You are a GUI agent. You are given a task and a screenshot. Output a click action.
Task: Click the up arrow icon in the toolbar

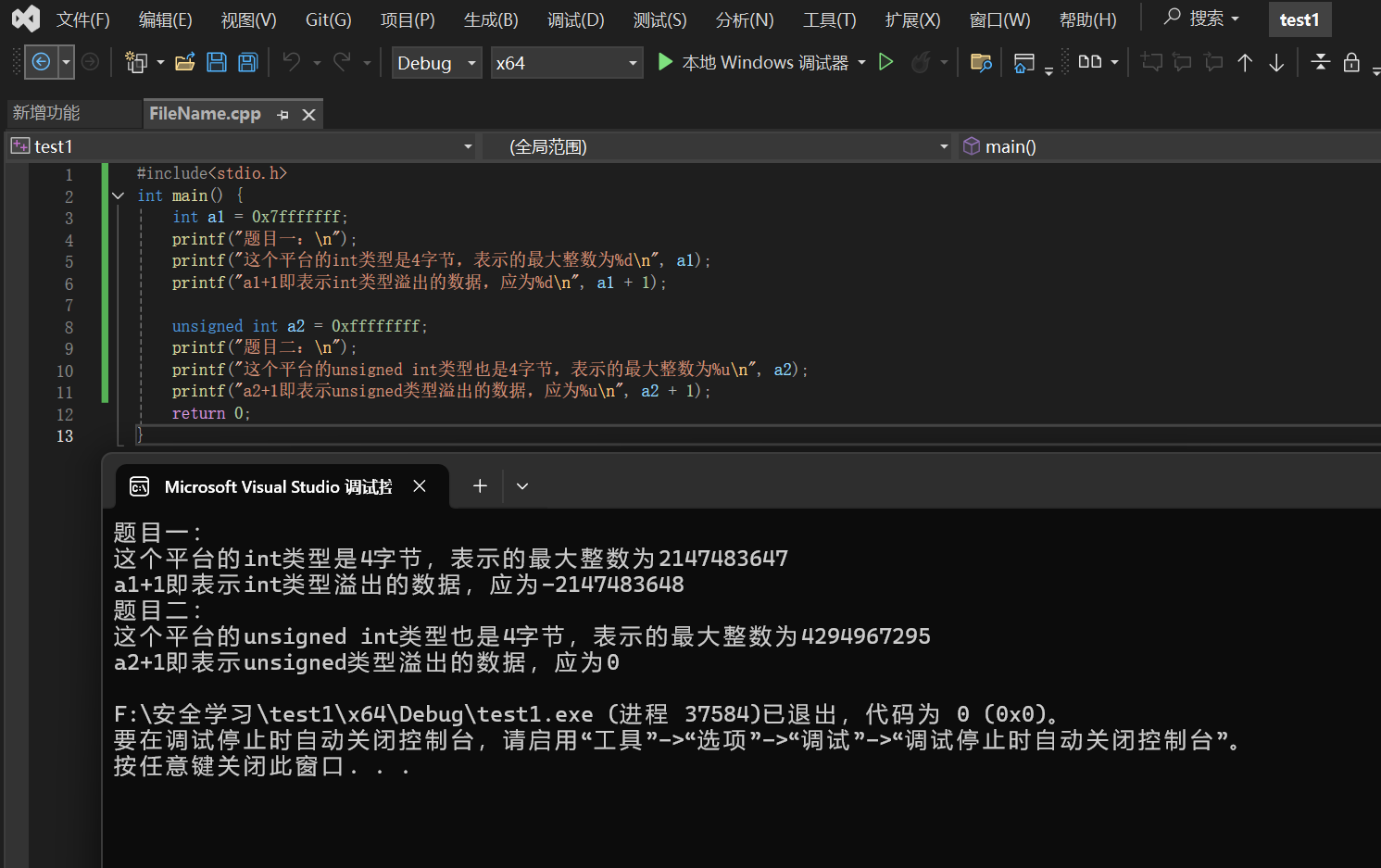(1245, 62)
